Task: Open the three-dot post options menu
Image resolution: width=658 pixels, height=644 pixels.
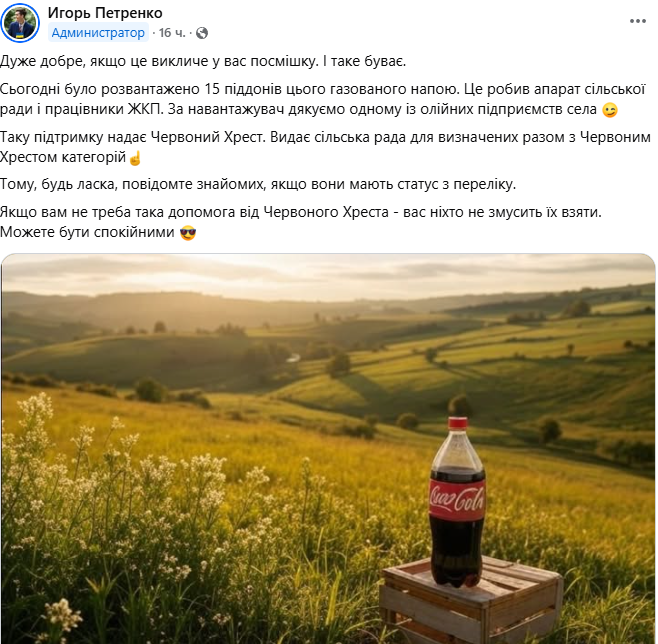Action: 637,21
